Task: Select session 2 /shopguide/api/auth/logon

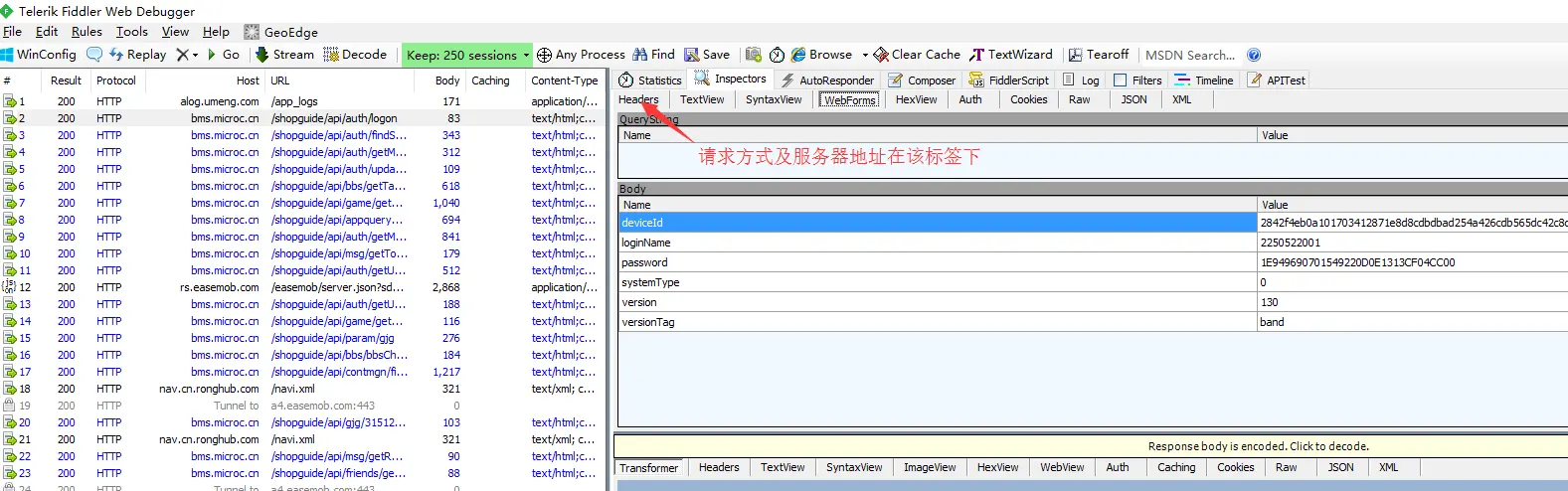Action: click(301, 118)
